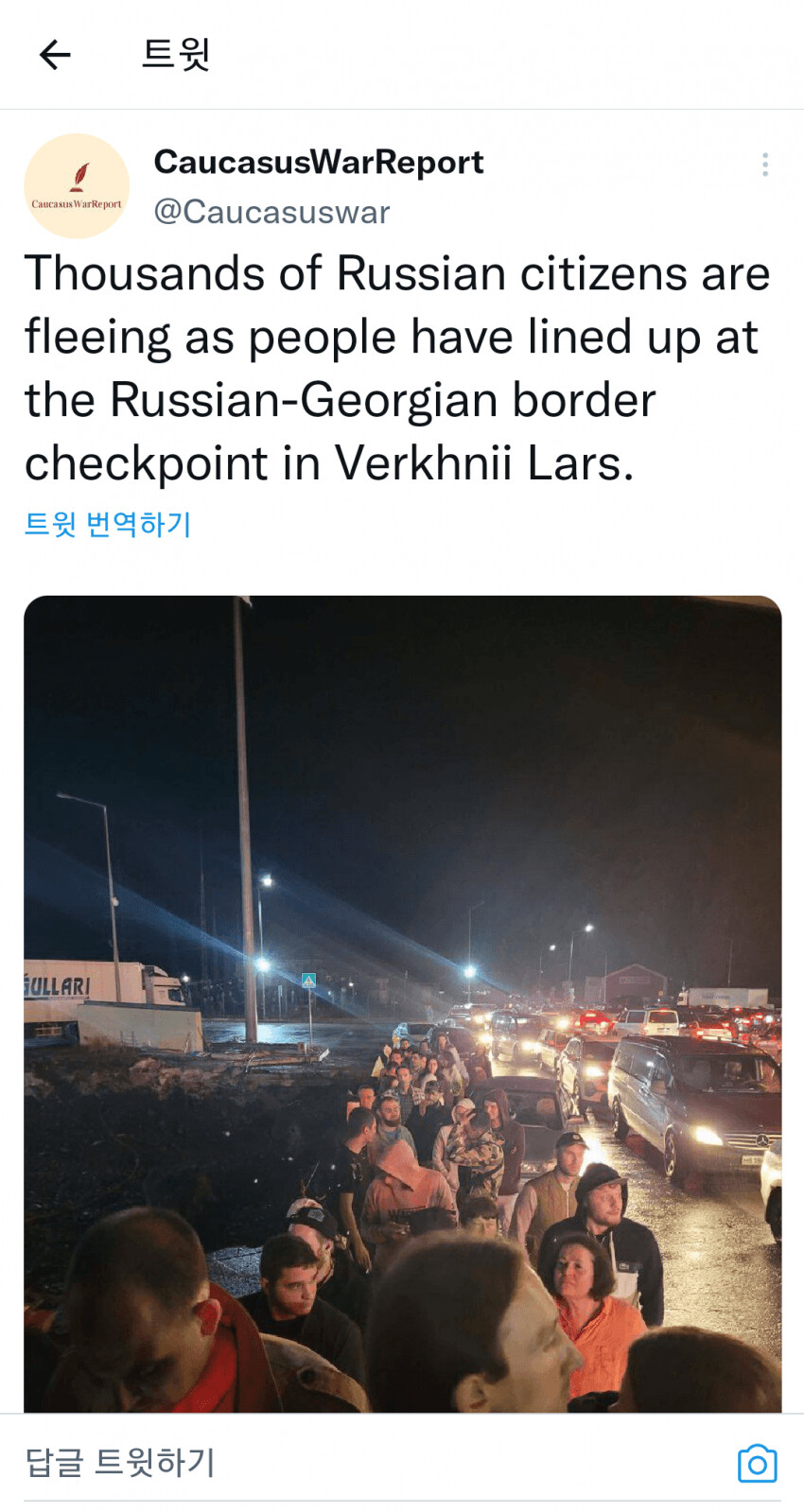This screenshot has width=804, height=1512.
Task: Go back using the left arrow
Action: (x=55, y=55)
